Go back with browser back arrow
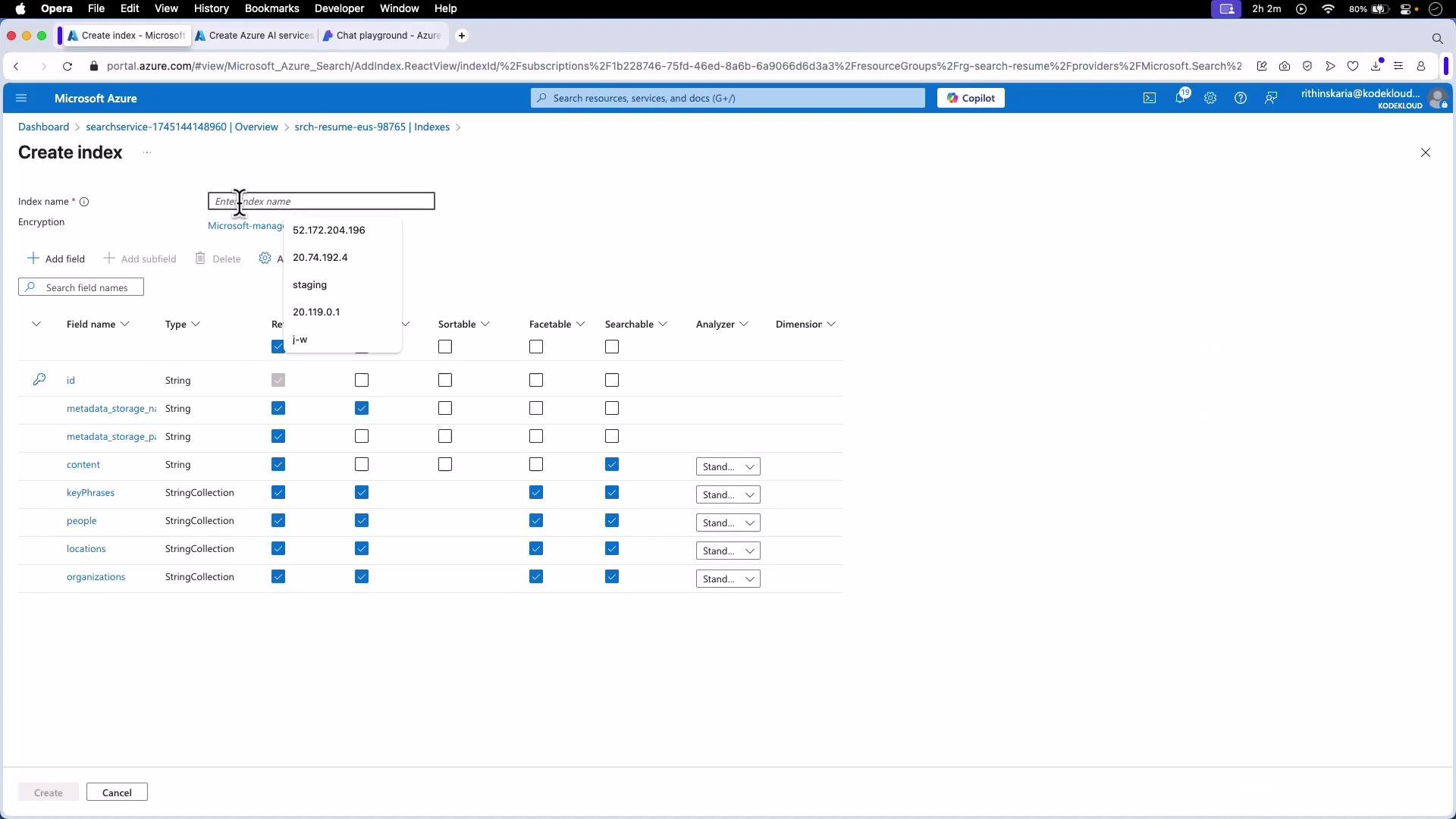 tap(17, 66)
